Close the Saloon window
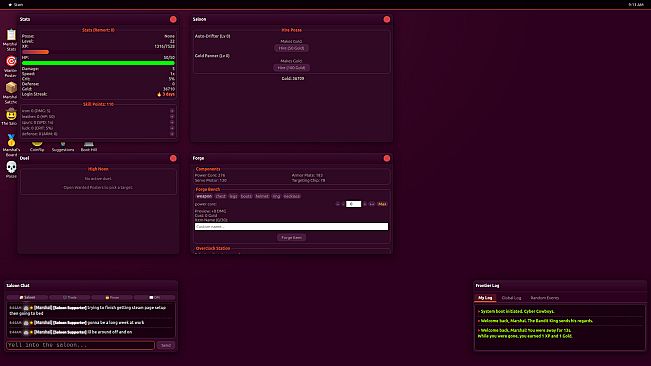Screen dimensions: 651x366 pyautogui.click(x=387, y=20)
